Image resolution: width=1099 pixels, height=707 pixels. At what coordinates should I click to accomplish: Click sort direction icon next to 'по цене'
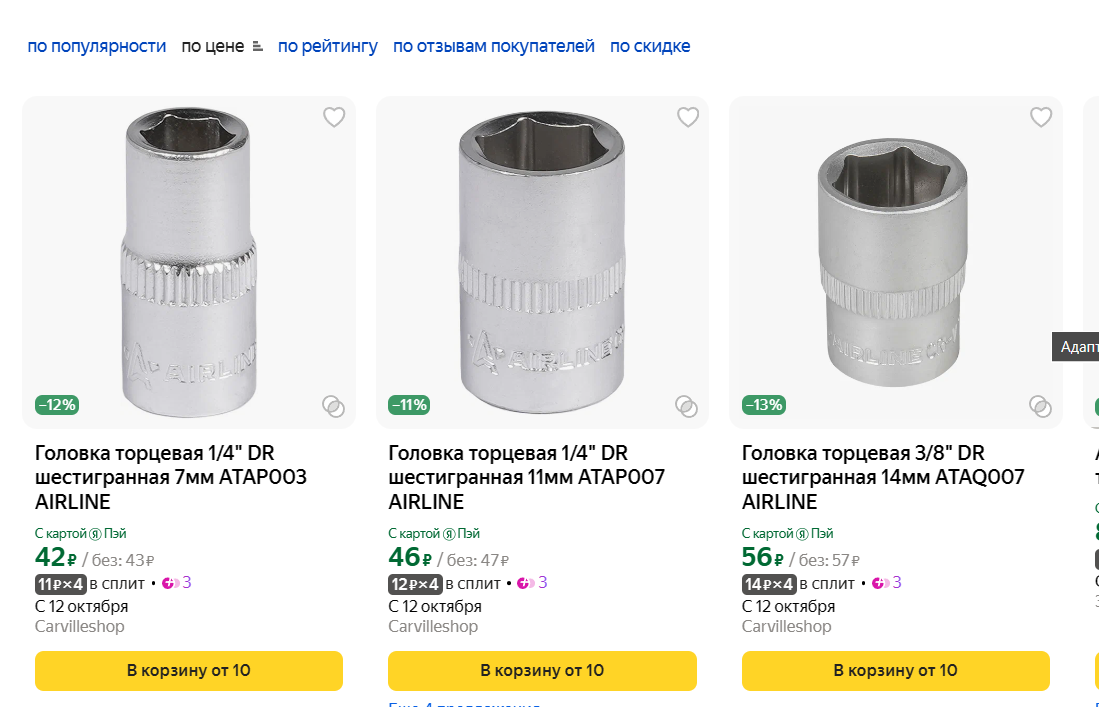[258, 46]
